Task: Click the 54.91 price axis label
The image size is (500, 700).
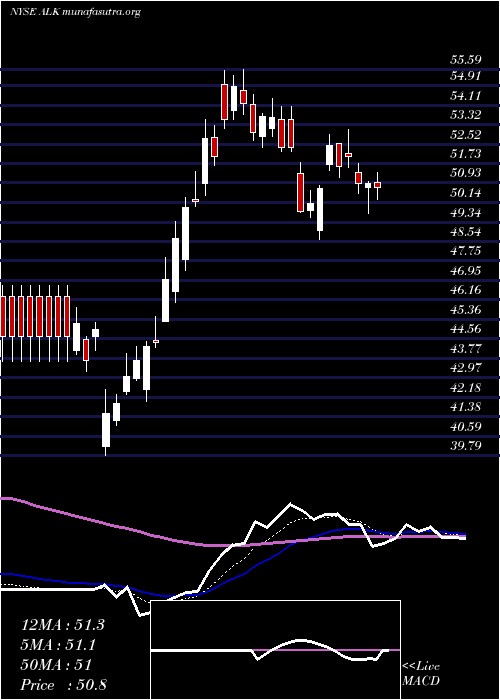Action: [465, 76]
